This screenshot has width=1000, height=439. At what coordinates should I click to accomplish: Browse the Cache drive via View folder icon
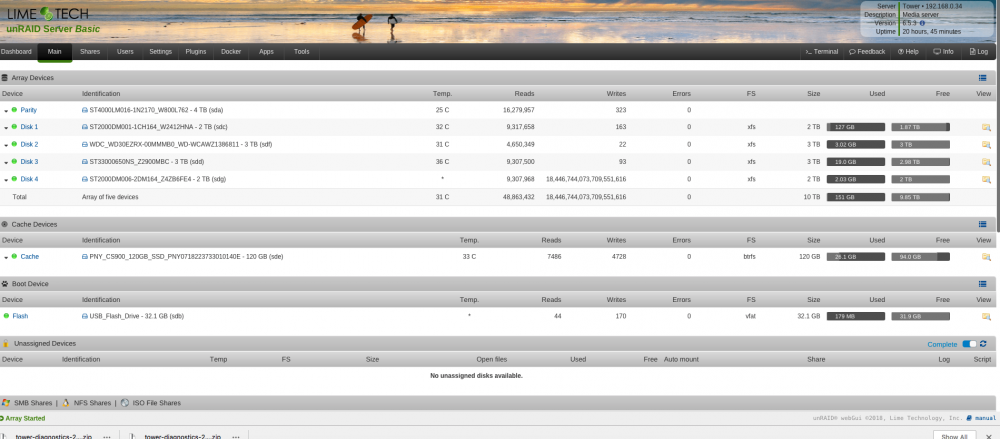click(x=986, y=257)
